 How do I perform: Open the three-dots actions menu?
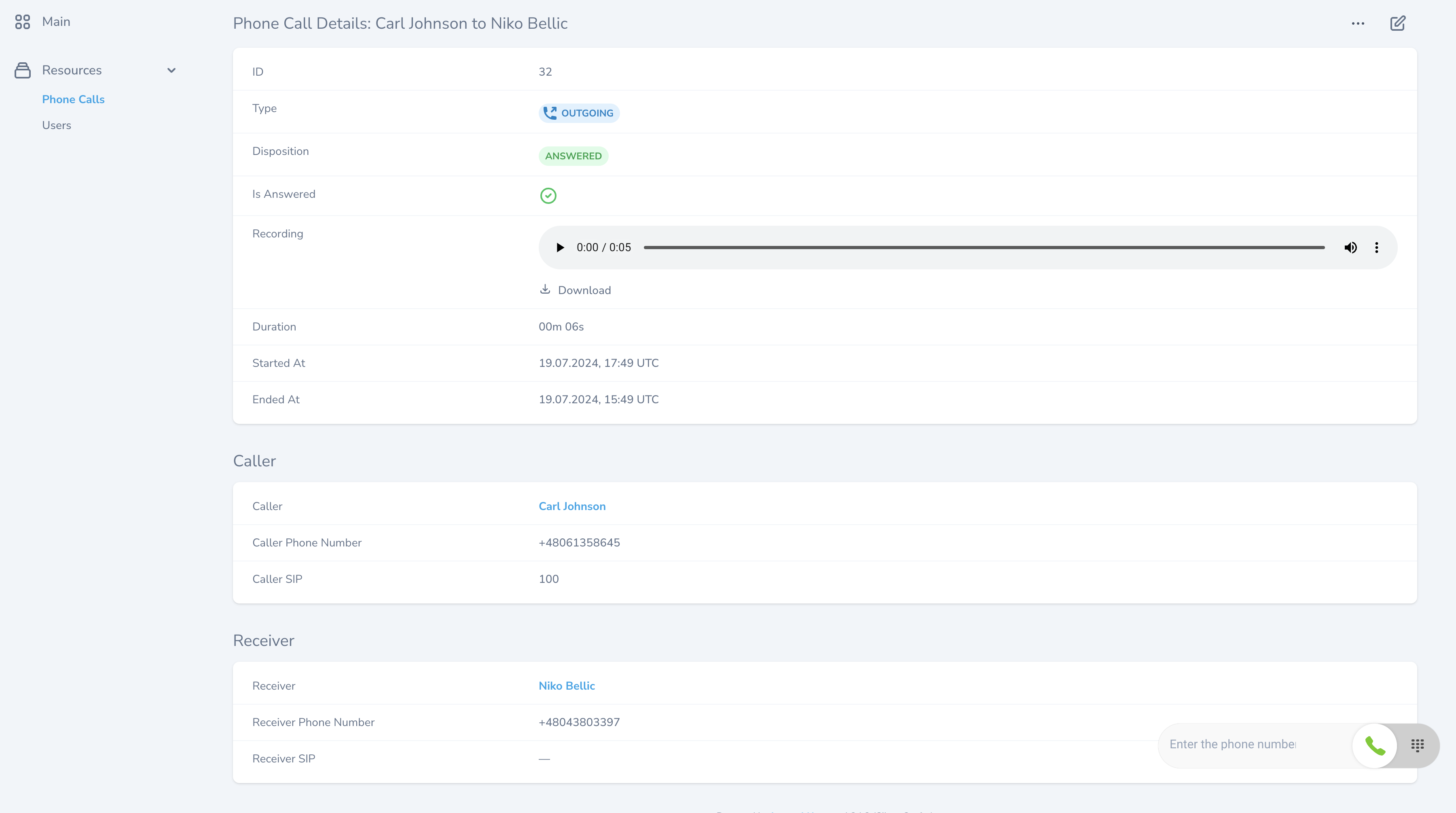[1358, 23]
